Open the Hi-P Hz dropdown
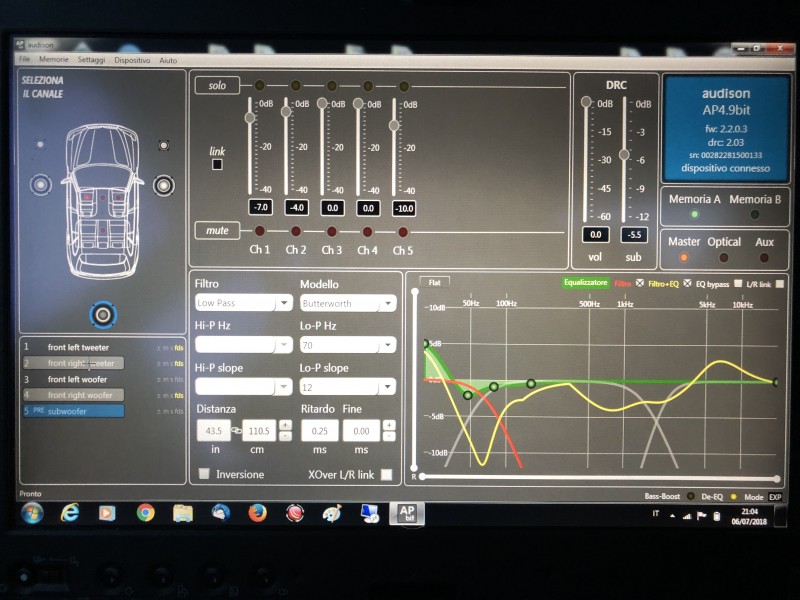800x600 pixels. (x=244, y=344)
